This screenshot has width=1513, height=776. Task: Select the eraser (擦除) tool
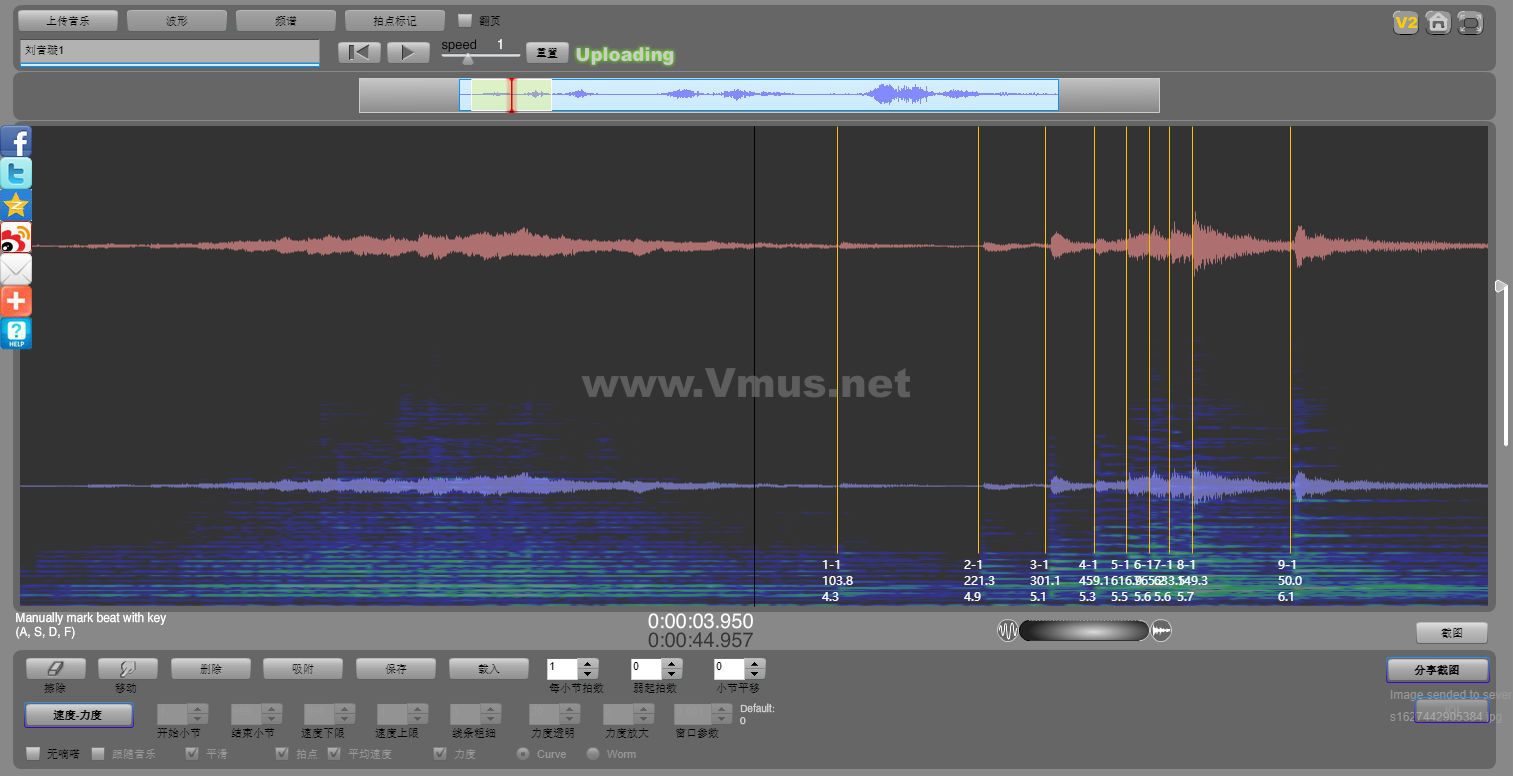[55, 668]
